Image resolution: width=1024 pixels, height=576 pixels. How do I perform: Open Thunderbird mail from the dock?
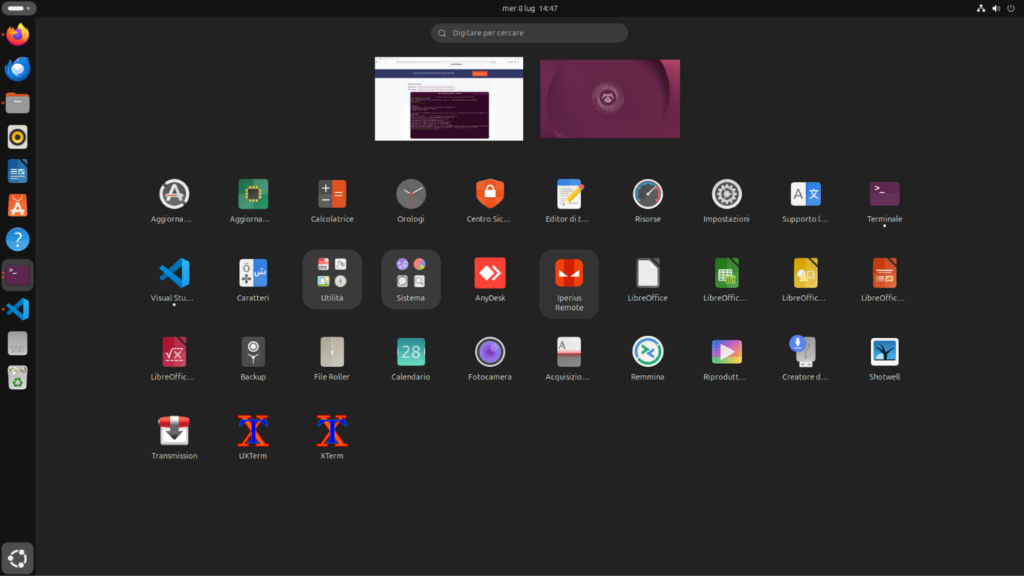click(x=18, y=69)
